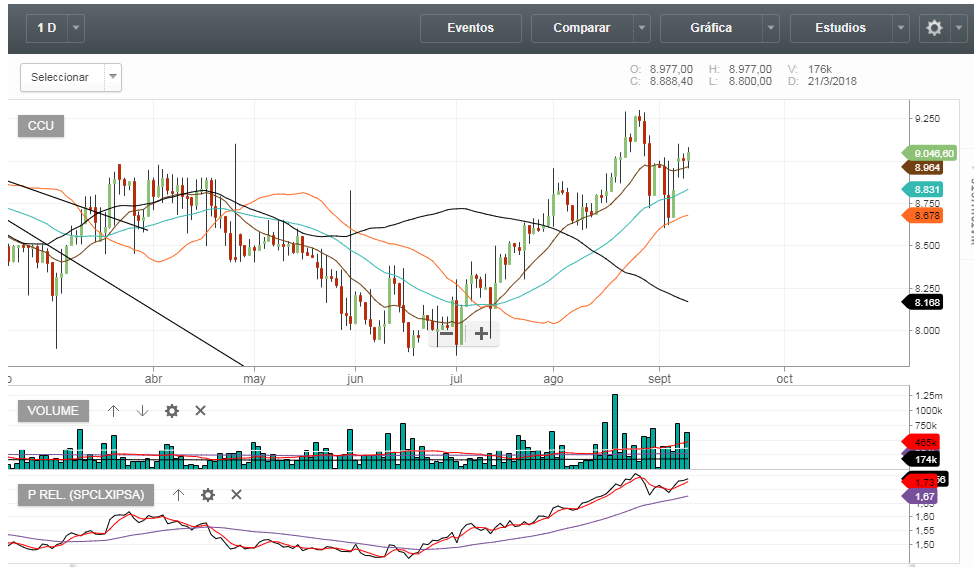Click the teal 8.831 average tag
The height and width of the screenshot is (567, 974).
[x=922, y=190]
